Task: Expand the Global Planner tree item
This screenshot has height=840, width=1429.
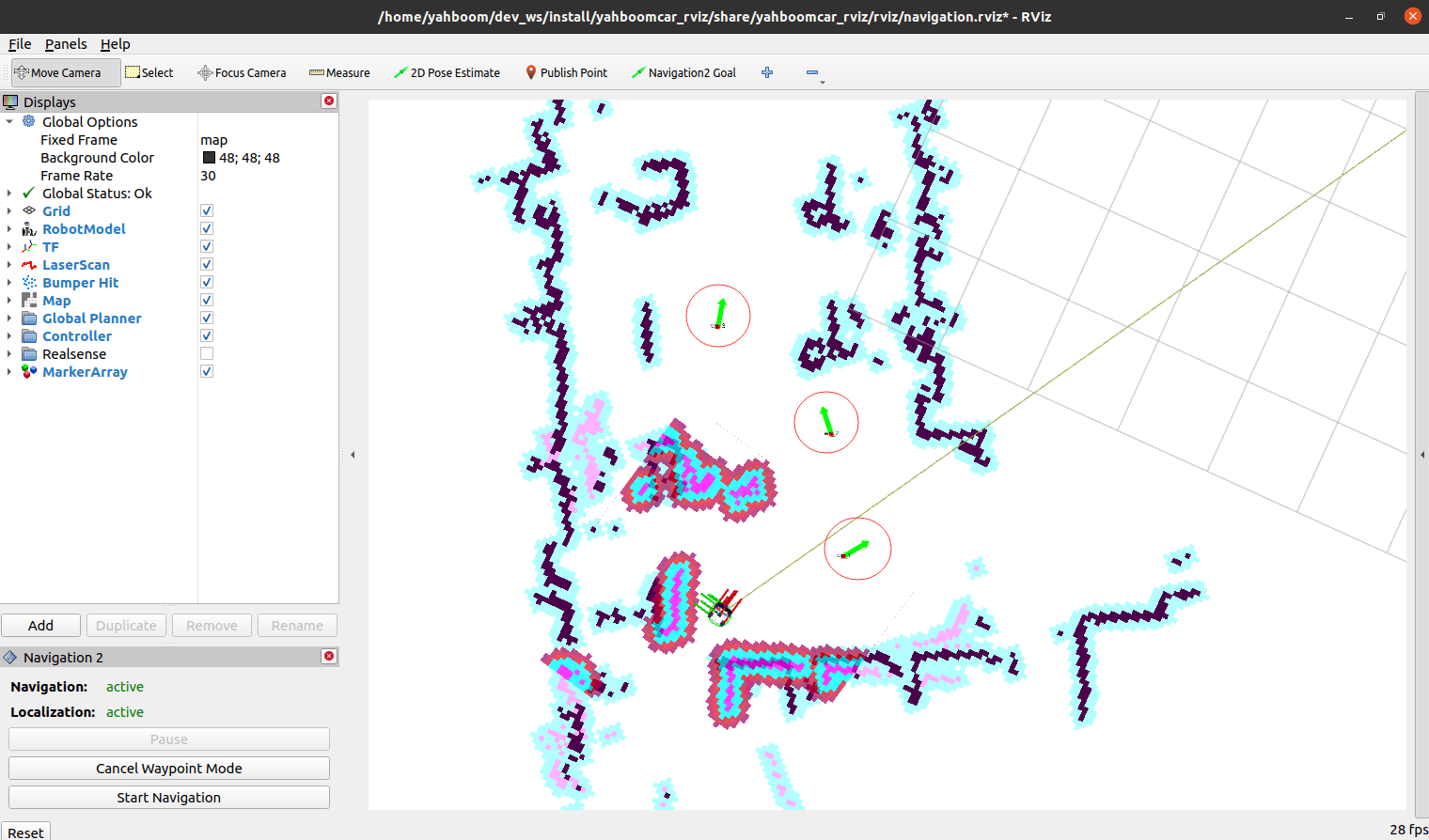Action: click(9, 319)
